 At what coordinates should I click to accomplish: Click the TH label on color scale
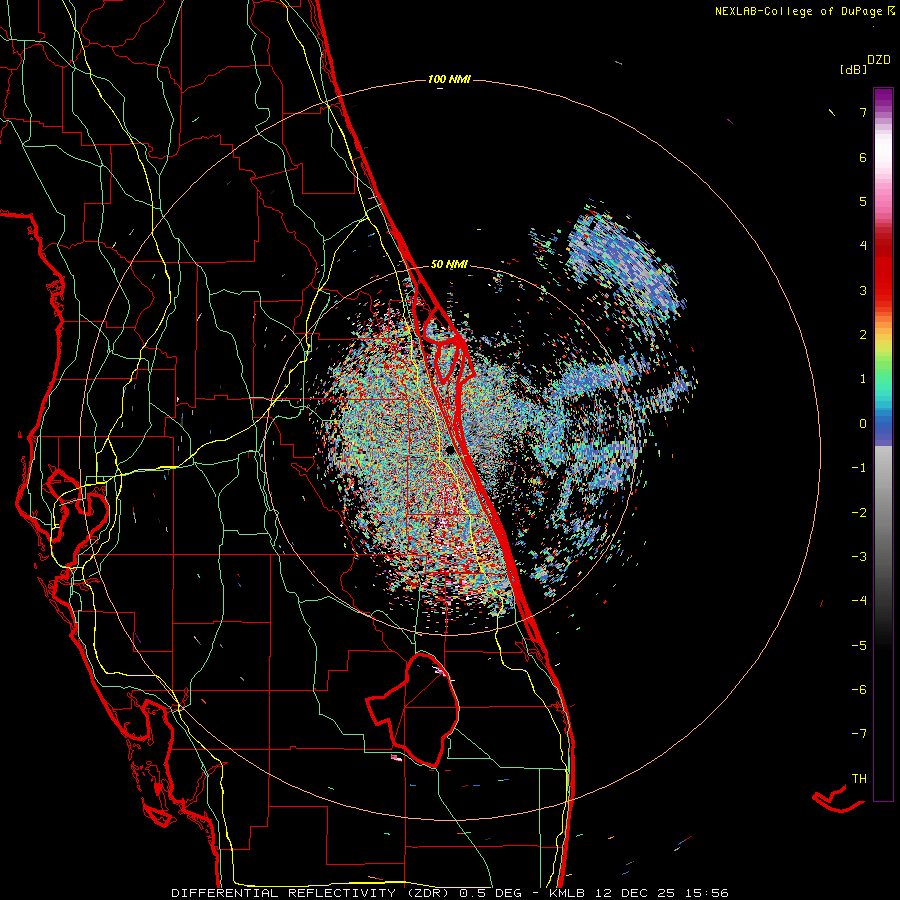[x=859, y=779]
